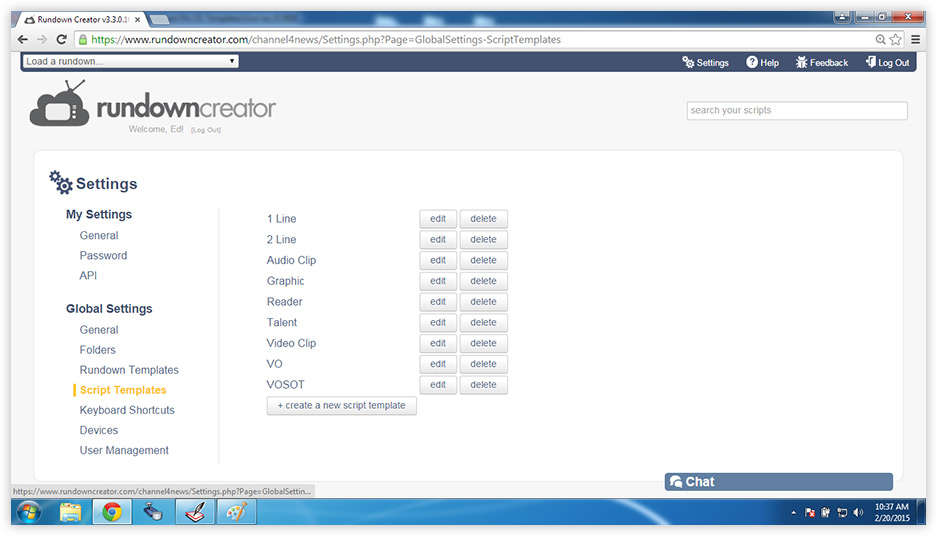937x536 pixels.
Task: Edit the VOSOT template
Action: [x=438, y=385]
